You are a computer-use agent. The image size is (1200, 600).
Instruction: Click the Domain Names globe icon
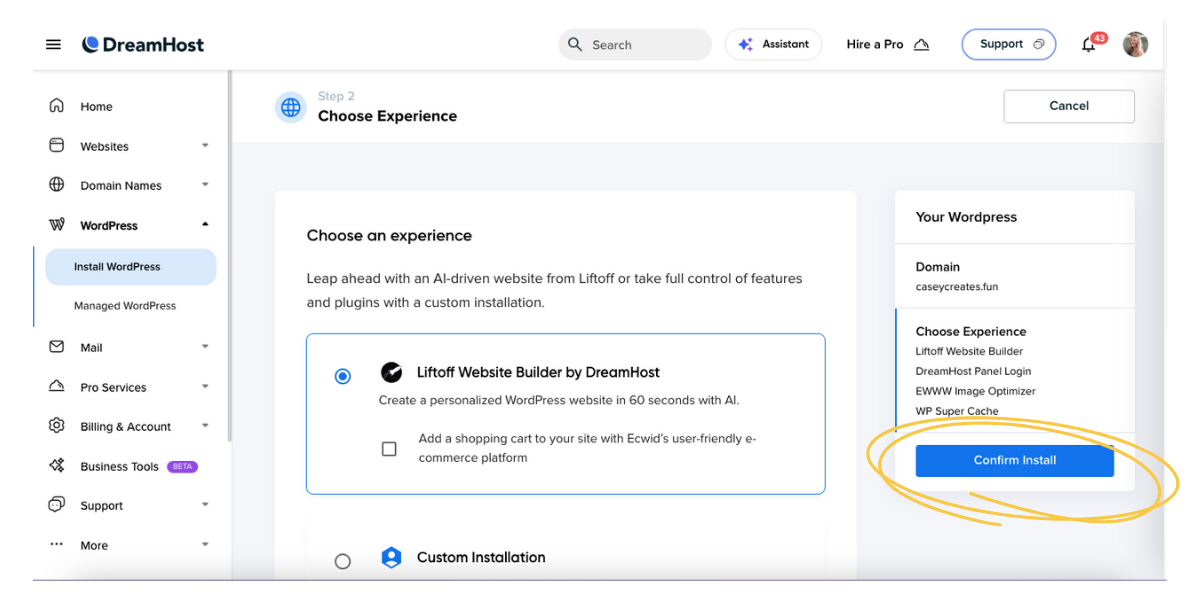click(57, 185)
